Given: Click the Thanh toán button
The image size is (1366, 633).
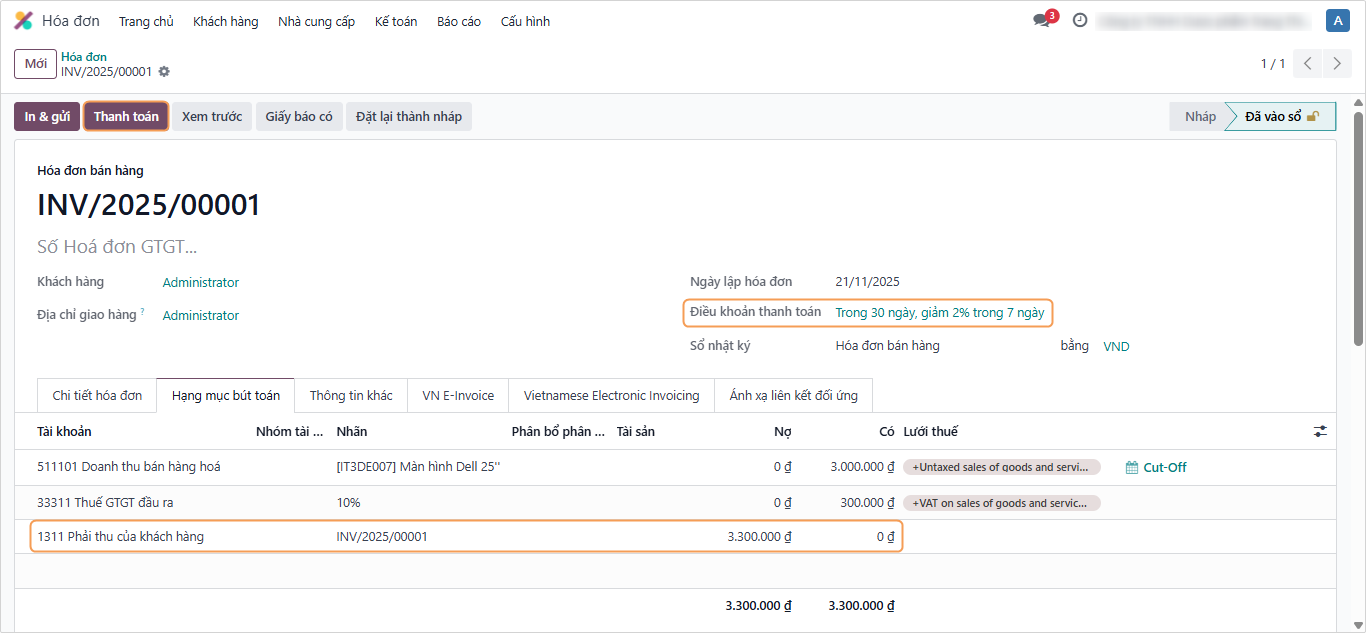Looking at the screenshot, I should click(x=126, y=116).
